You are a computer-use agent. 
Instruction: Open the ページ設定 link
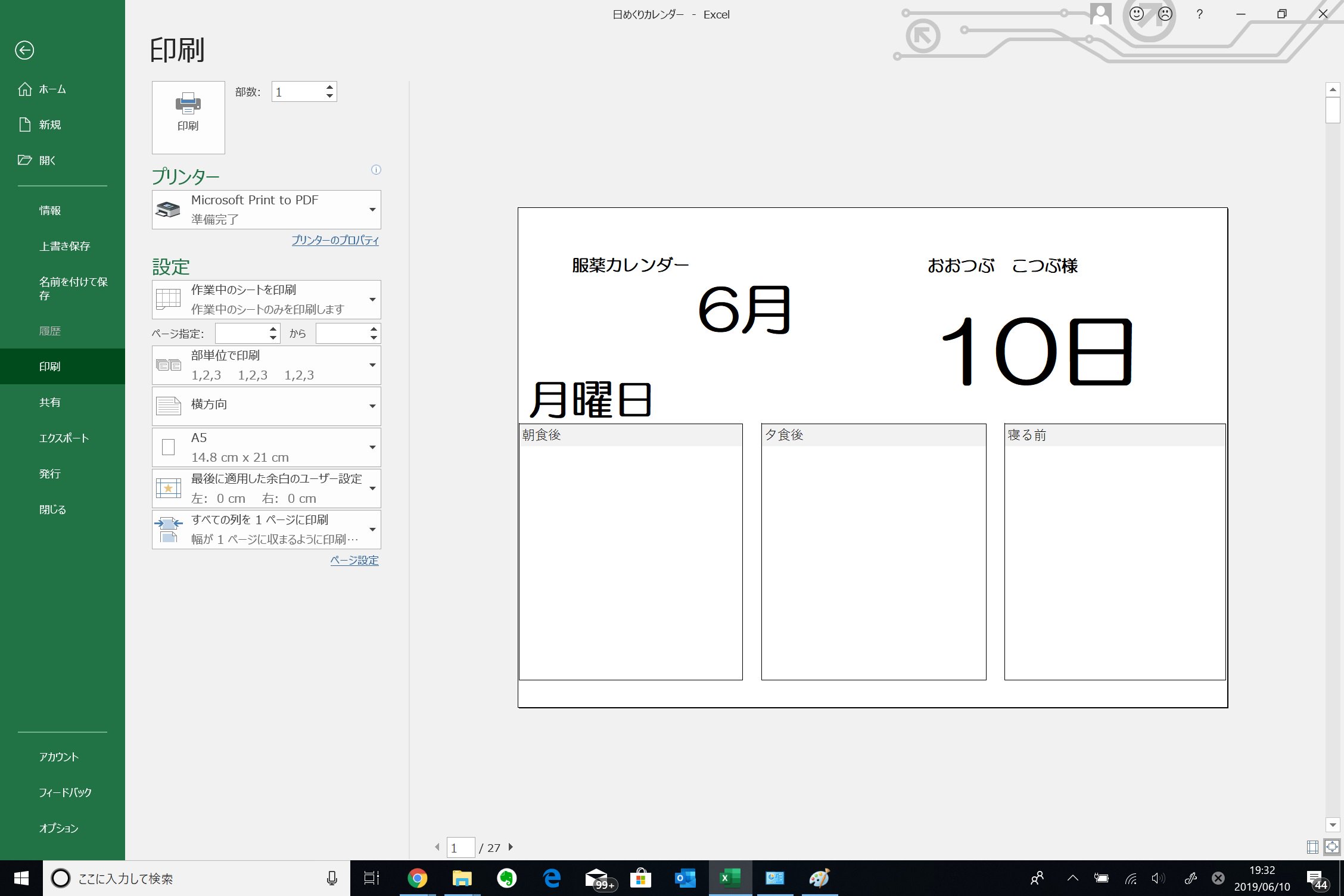354,560
